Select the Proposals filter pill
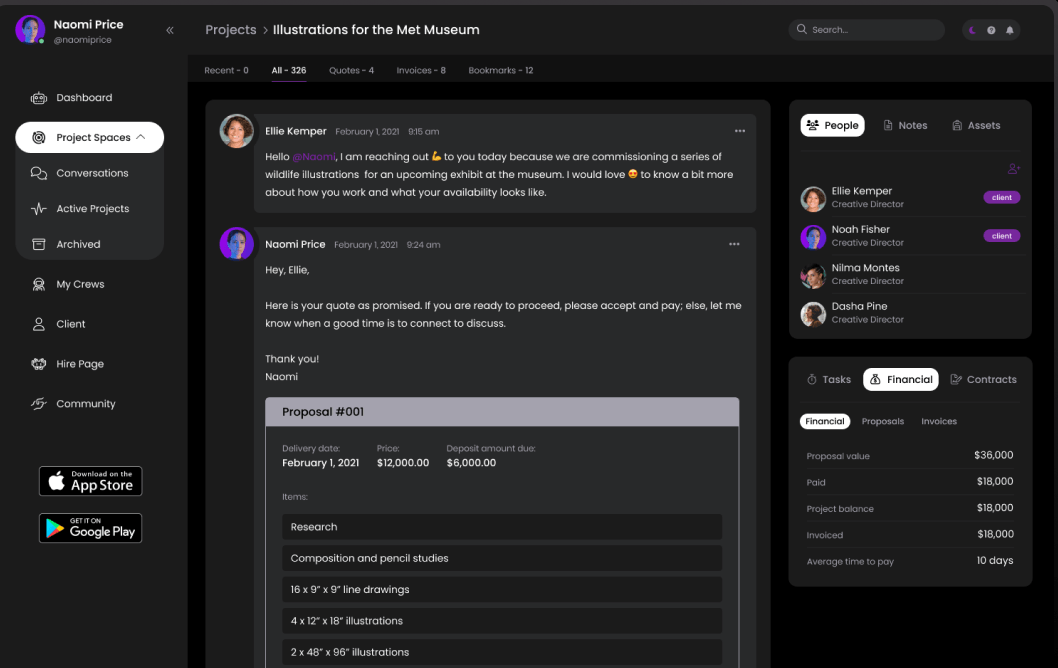Screen dimensions: 1058x668 click(882, 422)
